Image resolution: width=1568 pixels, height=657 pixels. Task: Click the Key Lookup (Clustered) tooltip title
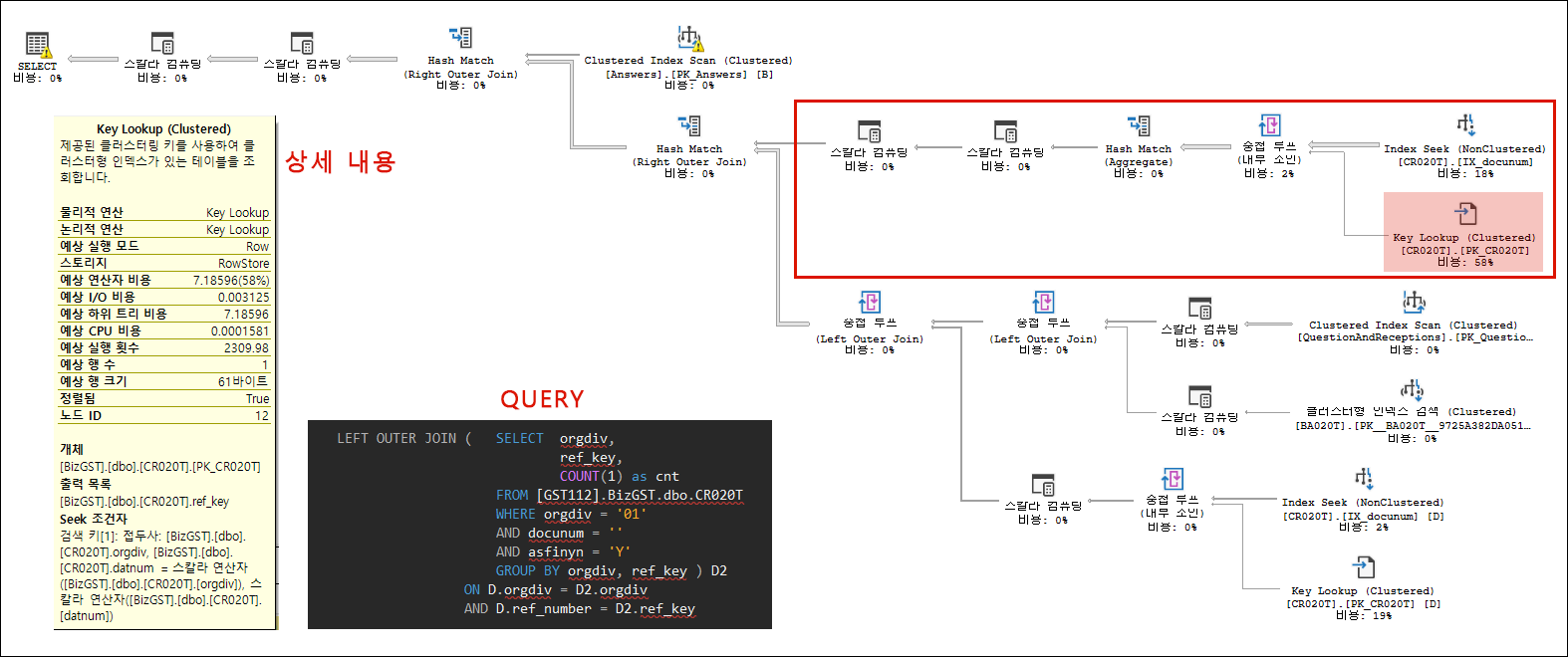pyautogui.click(x=163, y=129)
